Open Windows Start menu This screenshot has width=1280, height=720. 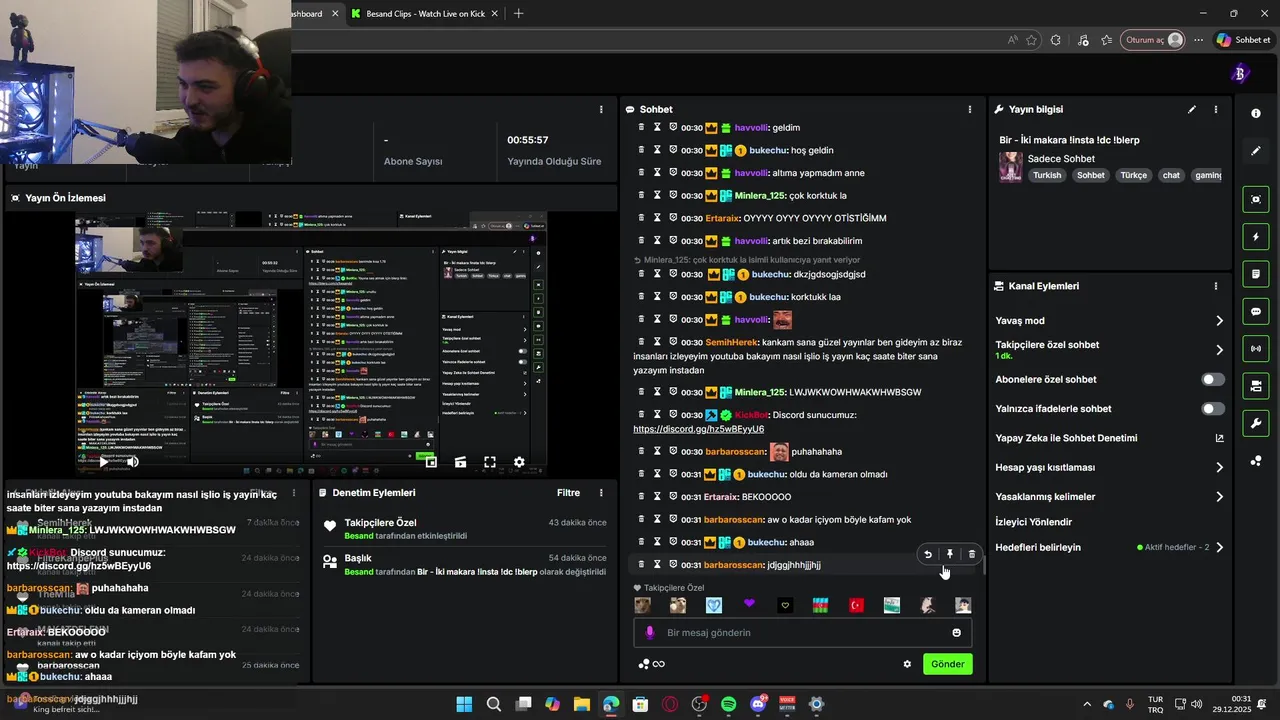tap(464, 704)
